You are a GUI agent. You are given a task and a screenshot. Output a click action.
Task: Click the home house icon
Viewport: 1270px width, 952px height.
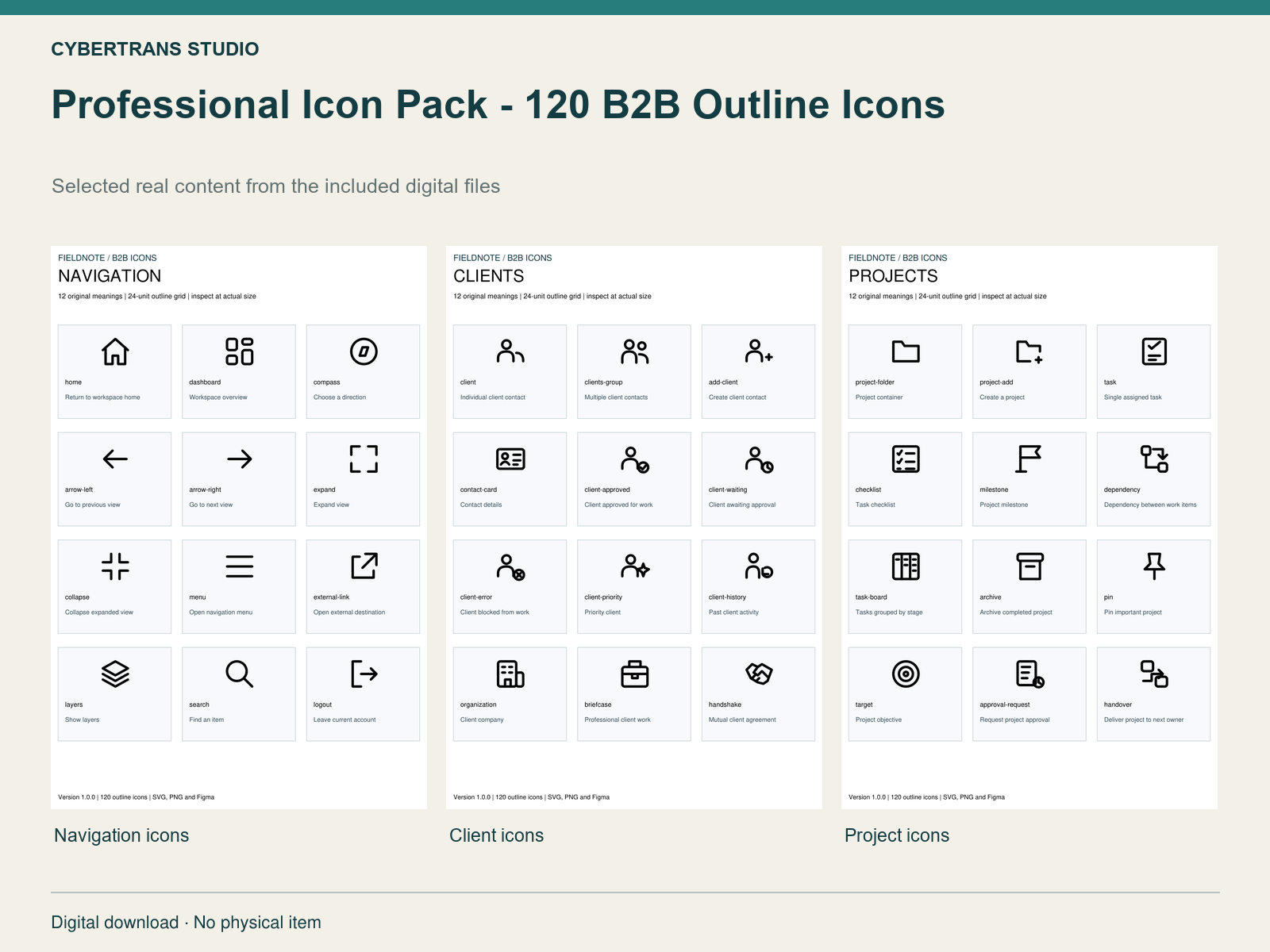coord(115,351)
